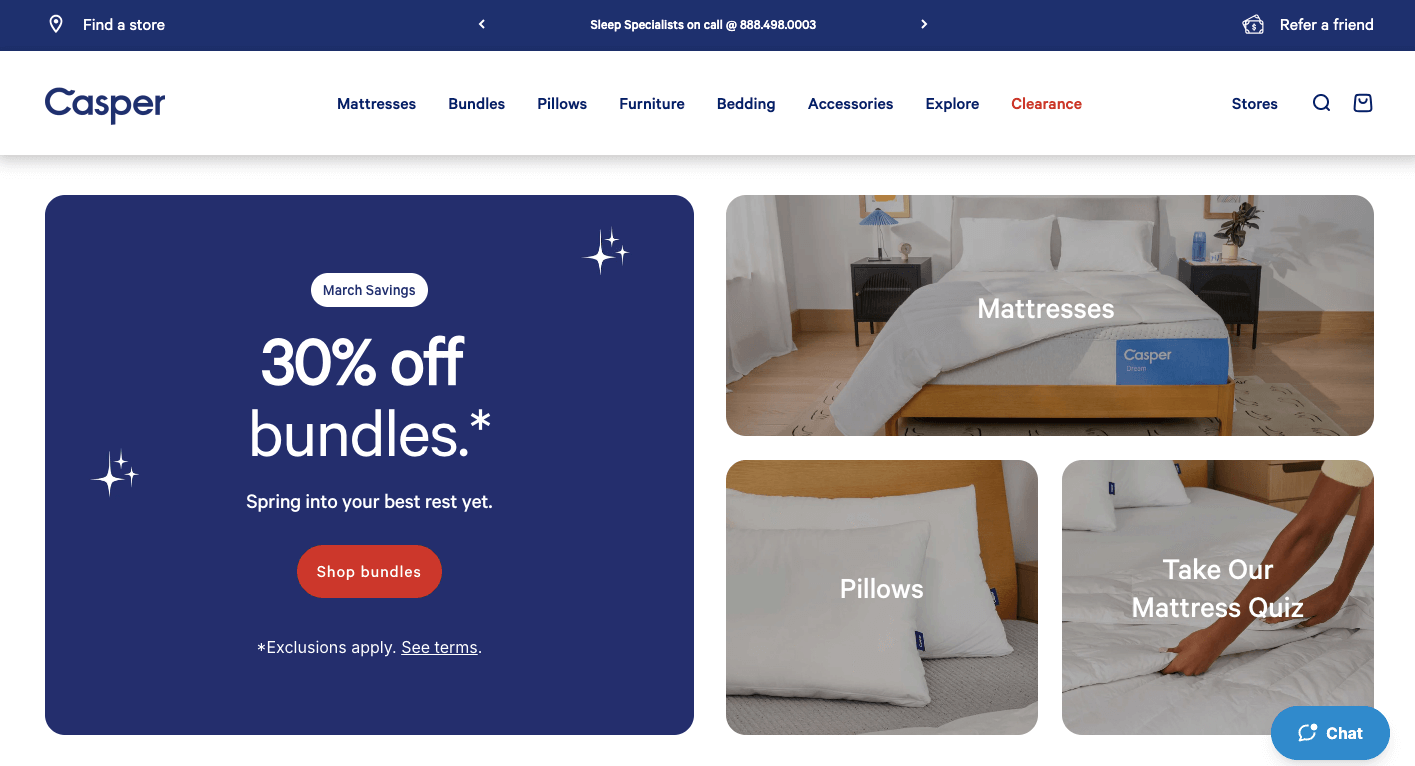Open the Mattresses menu item
The height and width of the screenshot is (766, 1415).
coord(376,103)
